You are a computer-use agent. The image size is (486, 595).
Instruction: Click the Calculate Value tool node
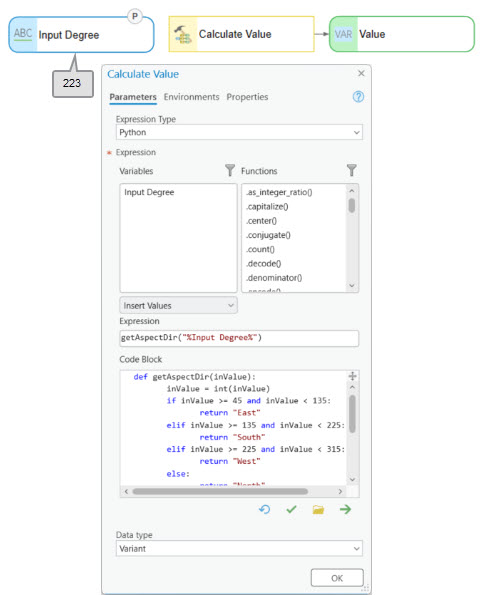click(x=241, y=34)
